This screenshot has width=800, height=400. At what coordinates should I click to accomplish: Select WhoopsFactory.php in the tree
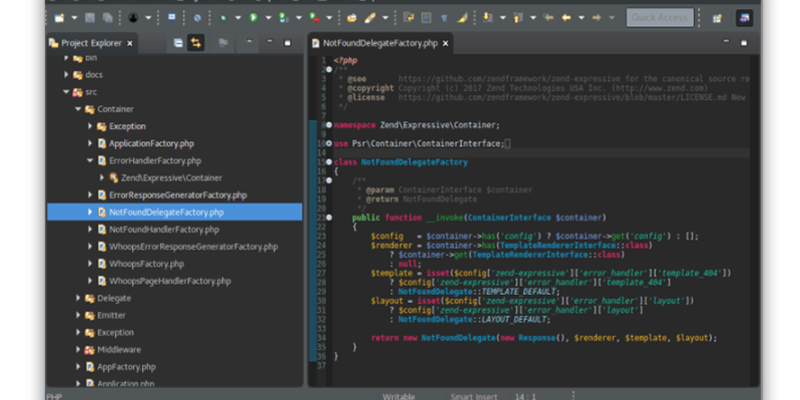[x=146, y=263]
